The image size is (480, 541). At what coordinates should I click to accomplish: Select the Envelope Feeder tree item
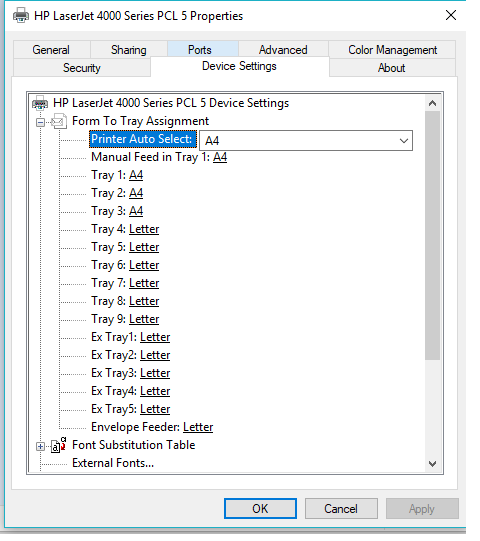pyautogui.click(x=152, y=427)
